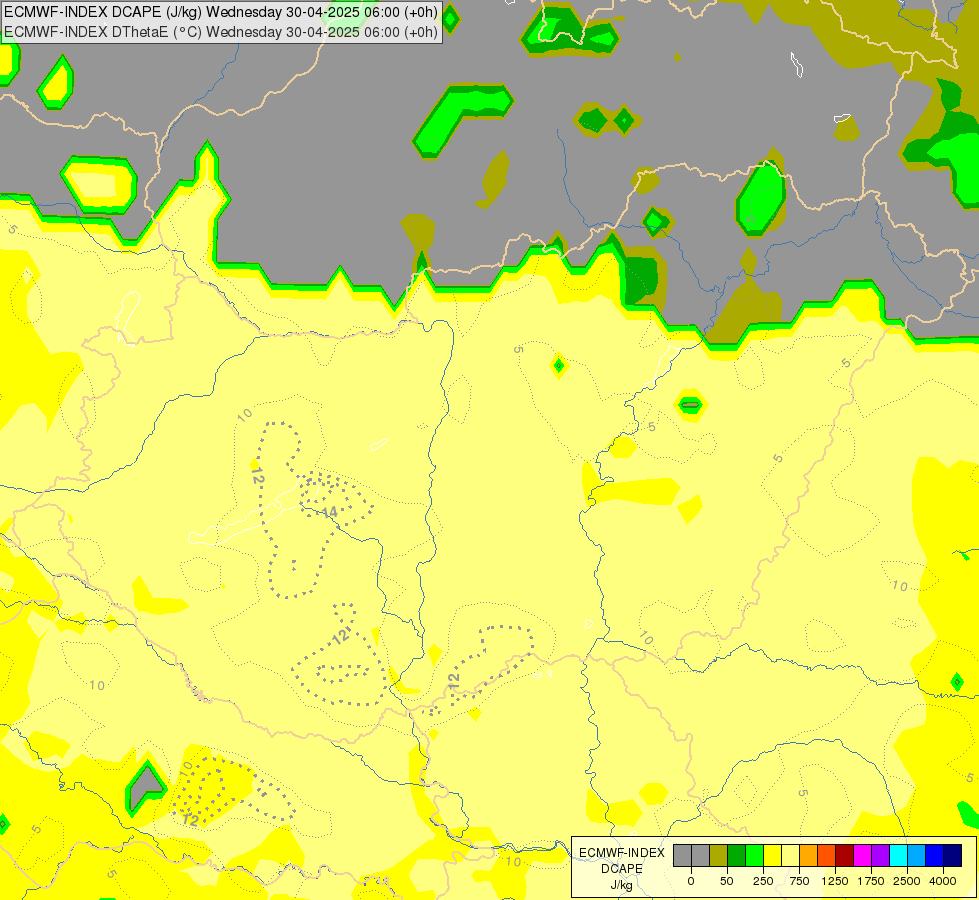Select the pure blue legend swatch
This screenshot has width=979, height=900.
(x=935, y=855)
